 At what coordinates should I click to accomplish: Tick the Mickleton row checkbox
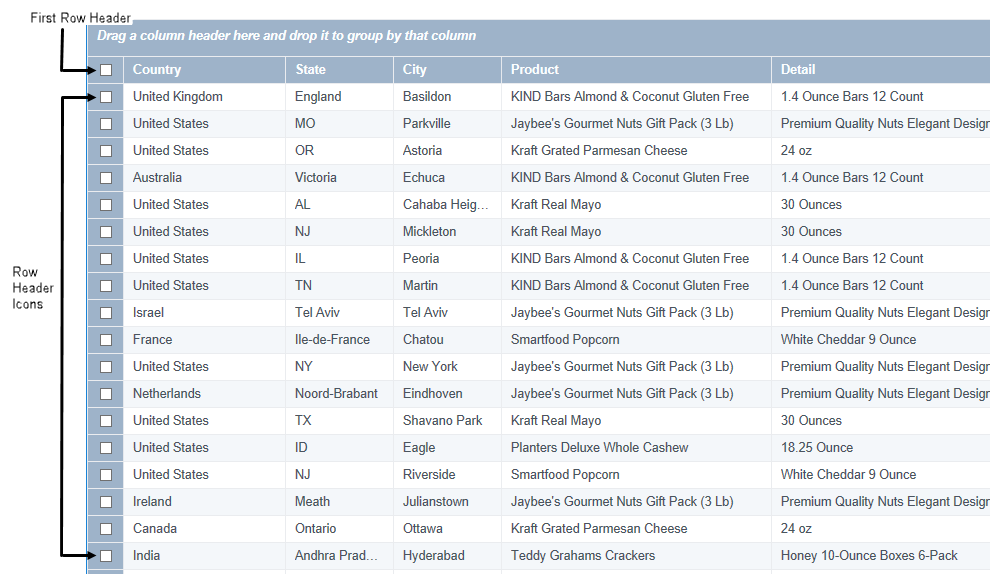tap(106, 232)
